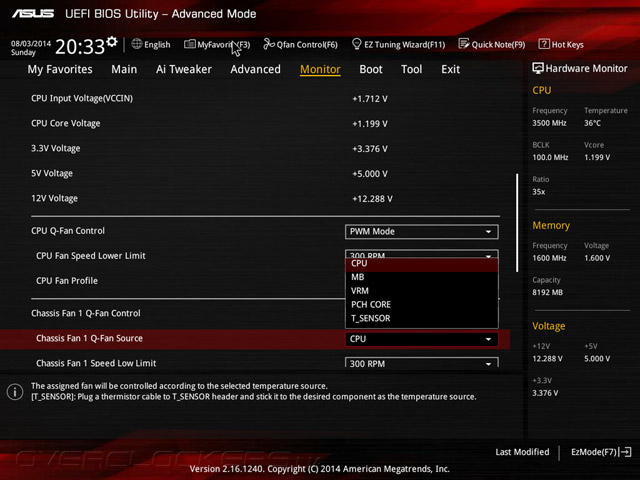Open the My Favorites tab
The image size is (640, 480).
pyautogui.click(x=60, y=69)
